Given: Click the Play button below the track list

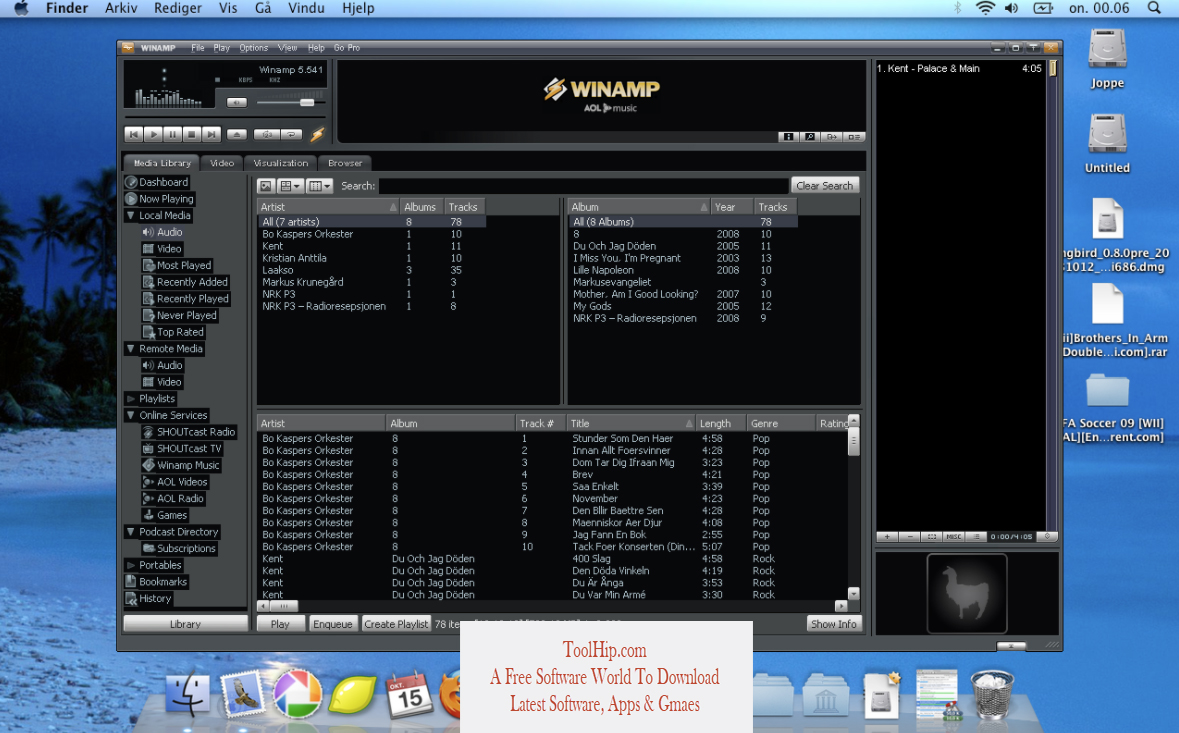Looking at the screenshot, I should click(x=280, y=624).
